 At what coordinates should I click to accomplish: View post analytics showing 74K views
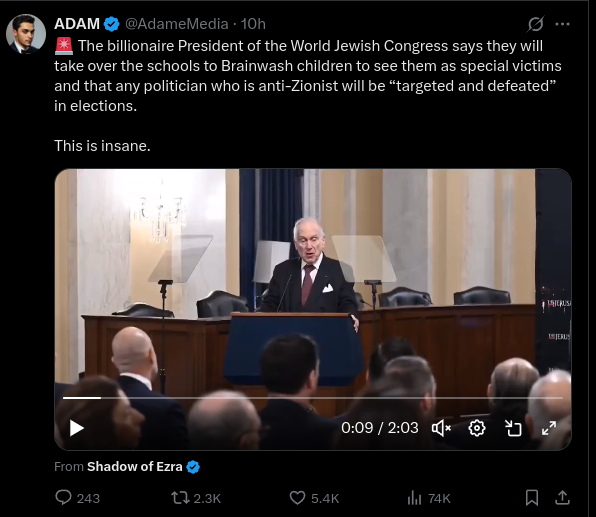[x=429, y=498]
